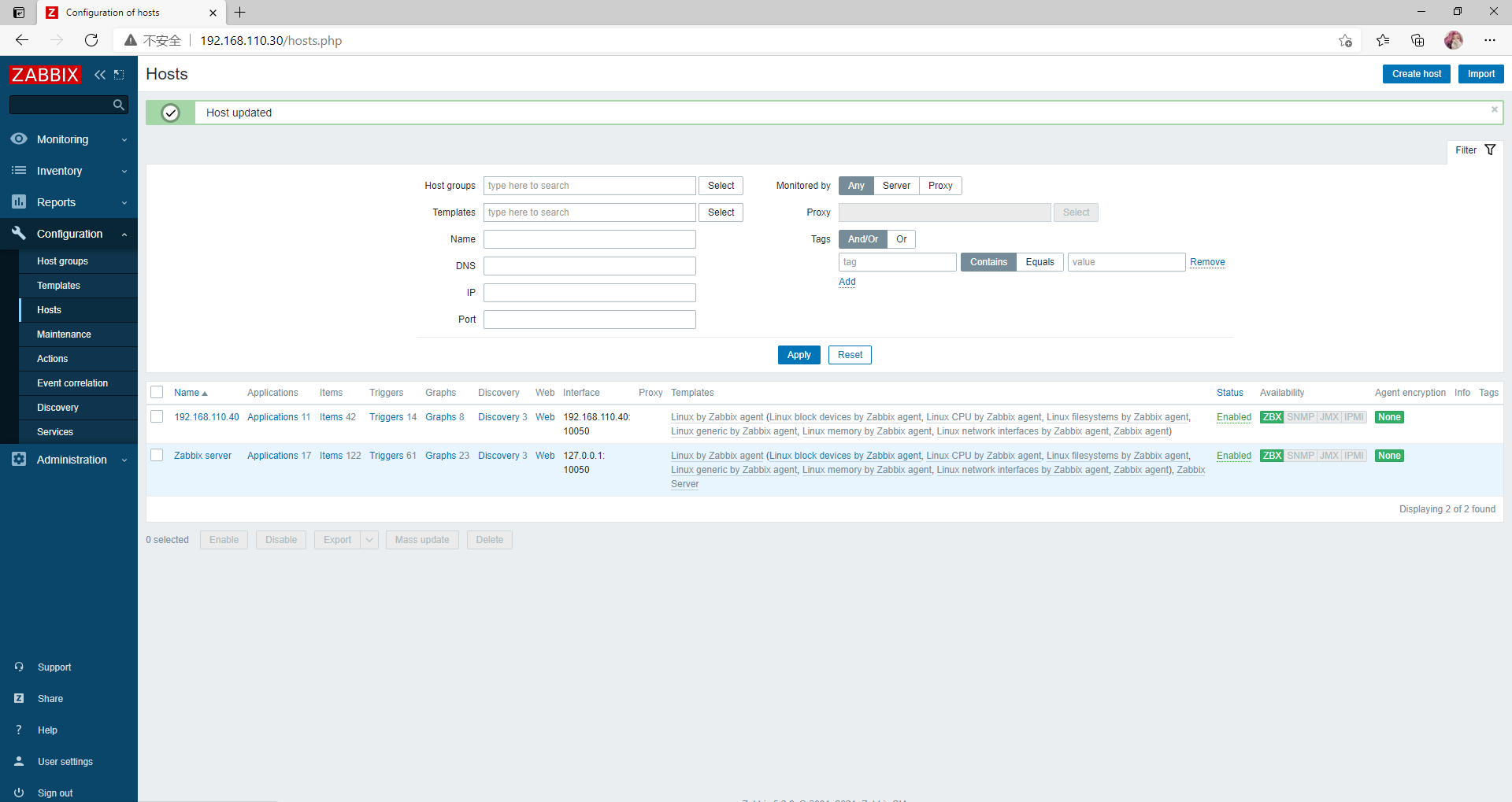The height and width of the screenshot is (802, 1512).
Task: Open Discovery submenu in sidebar
Action: [78, 408]
